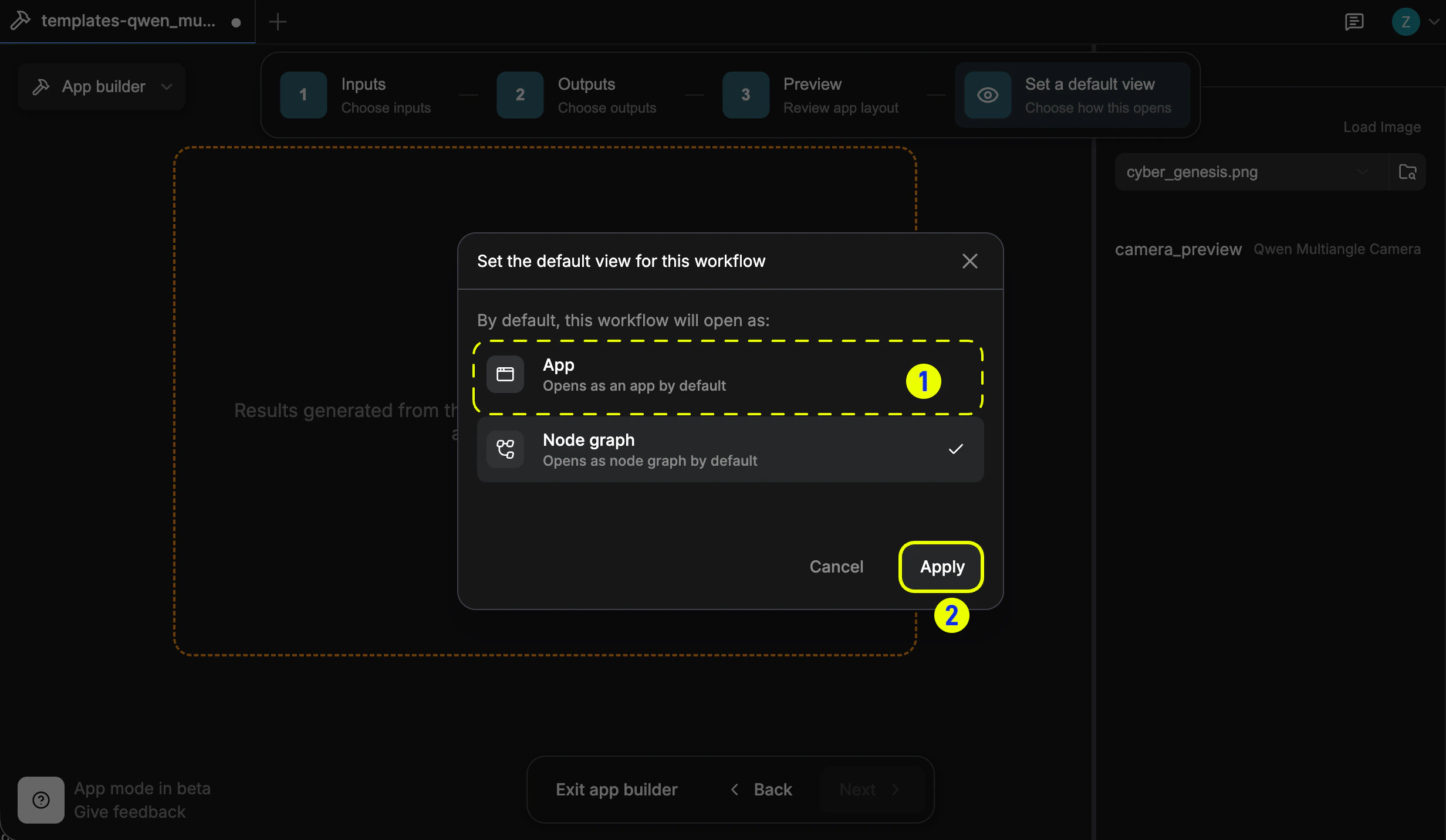Click the checkmark on Node graph option
This screenshot has width=1446, height=840.
[x=955, y=449]
